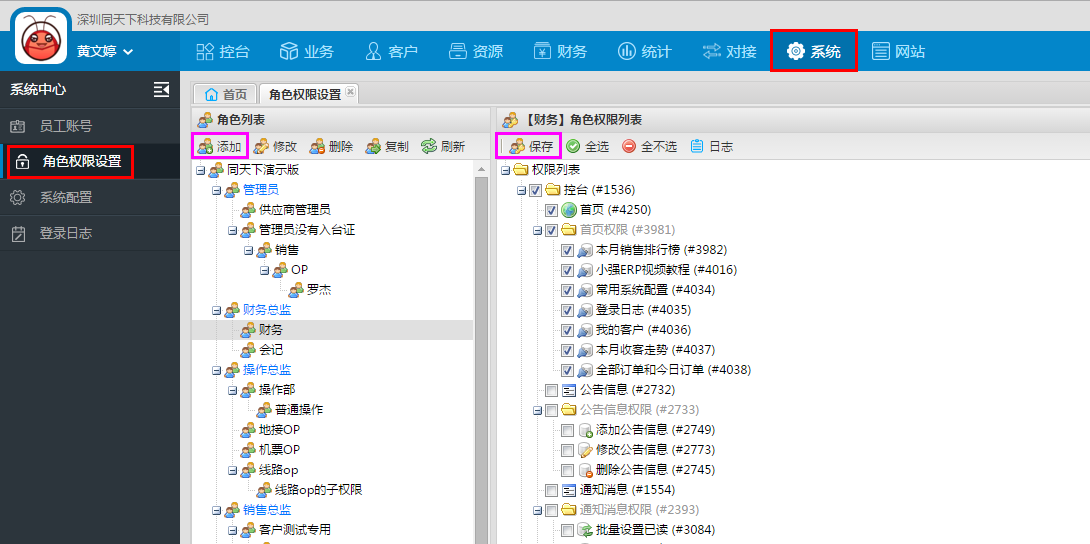1090x544 pixels.
Task: Open 角色权限设置 in the sidebar
Action: [x=90, y=161]
